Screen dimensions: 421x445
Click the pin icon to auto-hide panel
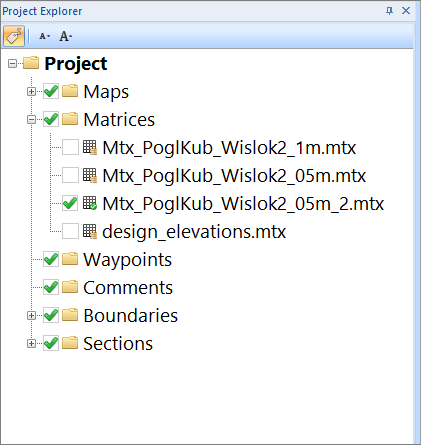click(x=389, y=11)
